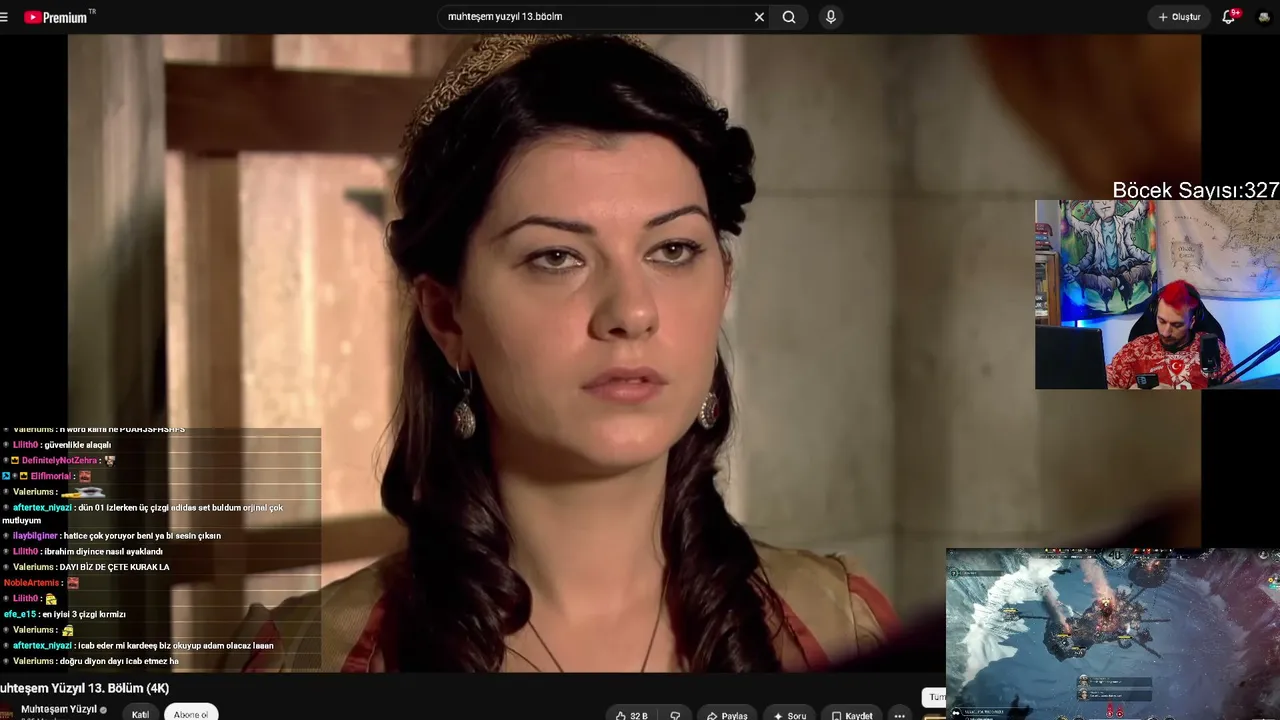Click the crown badge beside DefinitelyNotZehra
1280x720 pixels.
(15, 461)
